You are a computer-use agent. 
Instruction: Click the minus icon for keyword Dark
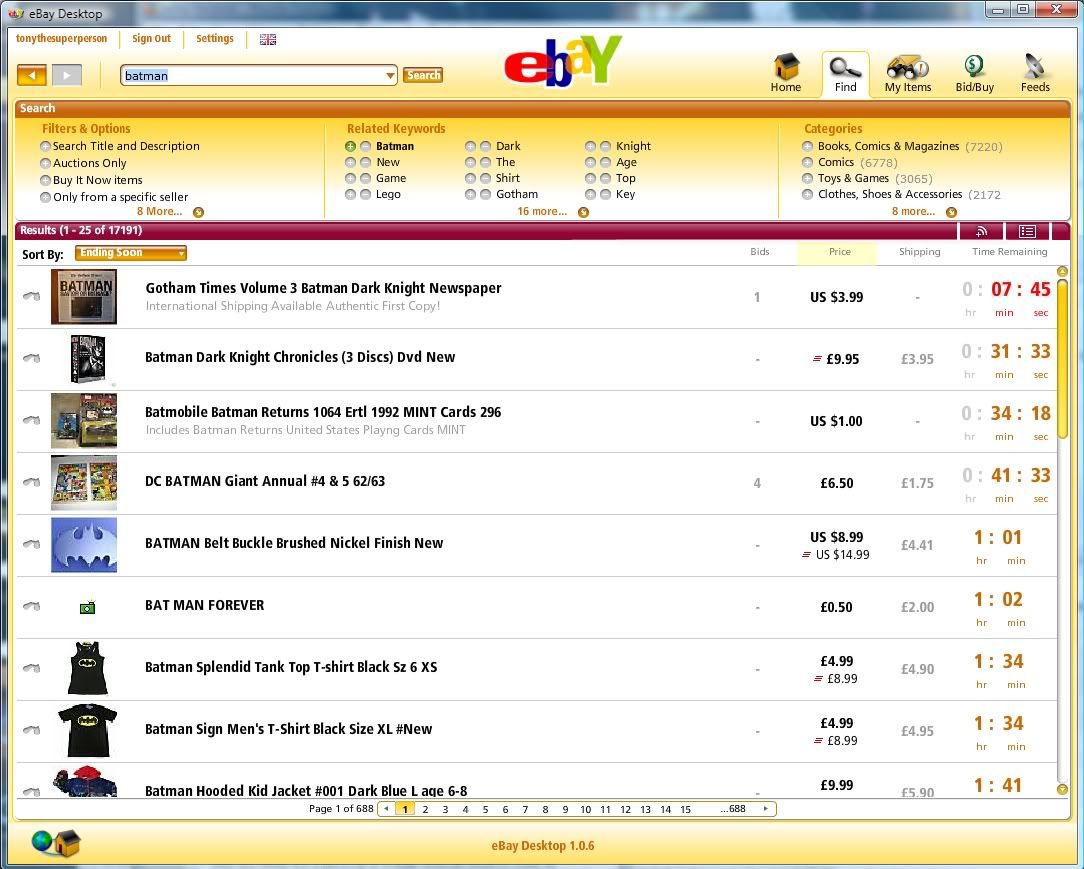pos(485,147)
